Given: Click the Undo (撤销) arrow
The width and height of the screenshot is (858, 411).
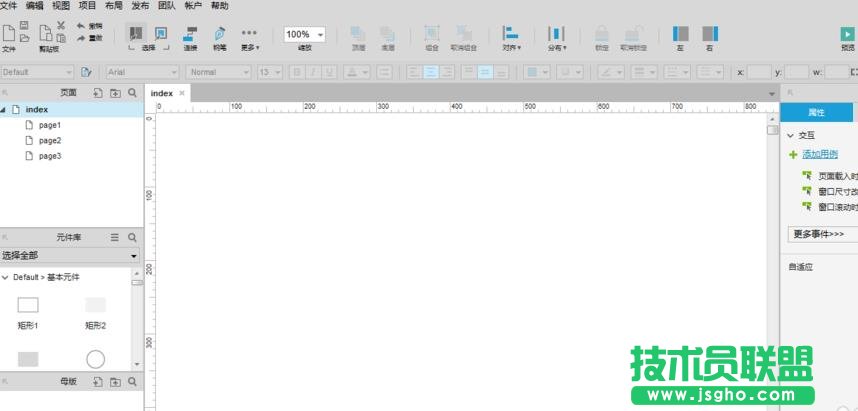Looking at the screenshot, I should 81,26.
